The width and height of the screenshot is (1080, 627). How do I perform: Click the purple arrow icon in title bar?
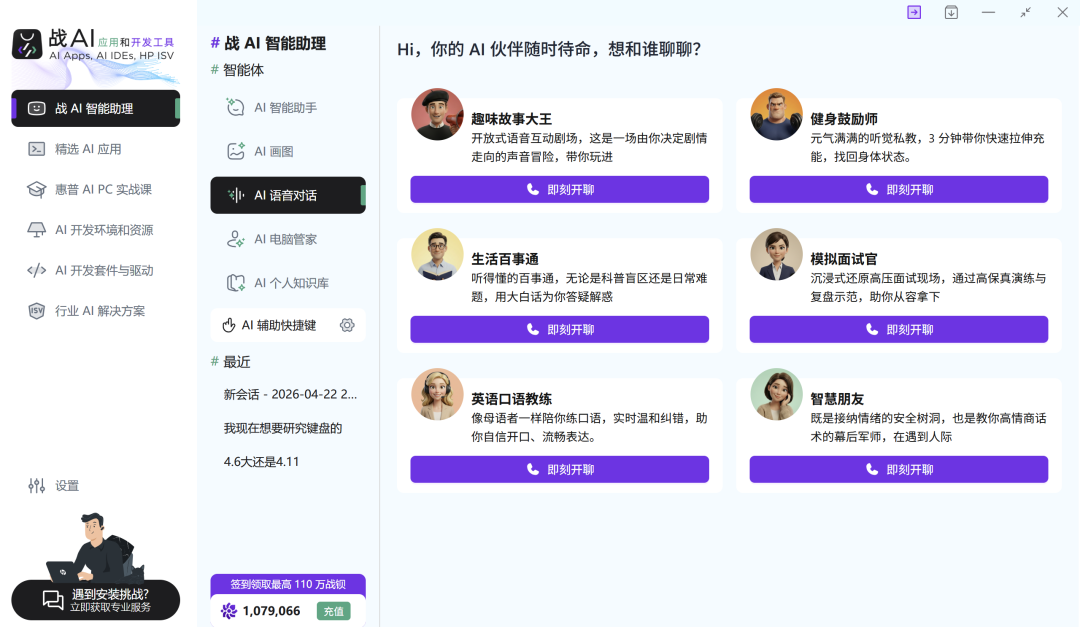pos(913,12)
